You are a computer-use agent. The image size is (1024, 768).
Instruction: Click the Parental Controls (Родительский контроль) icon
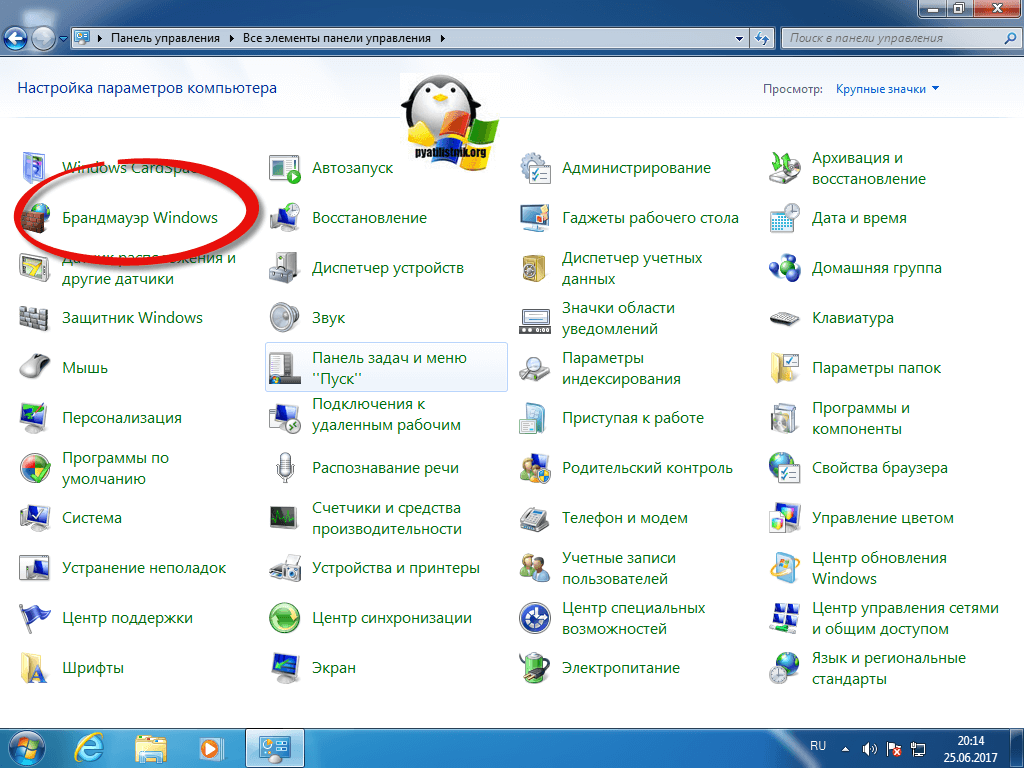point(535,467)
